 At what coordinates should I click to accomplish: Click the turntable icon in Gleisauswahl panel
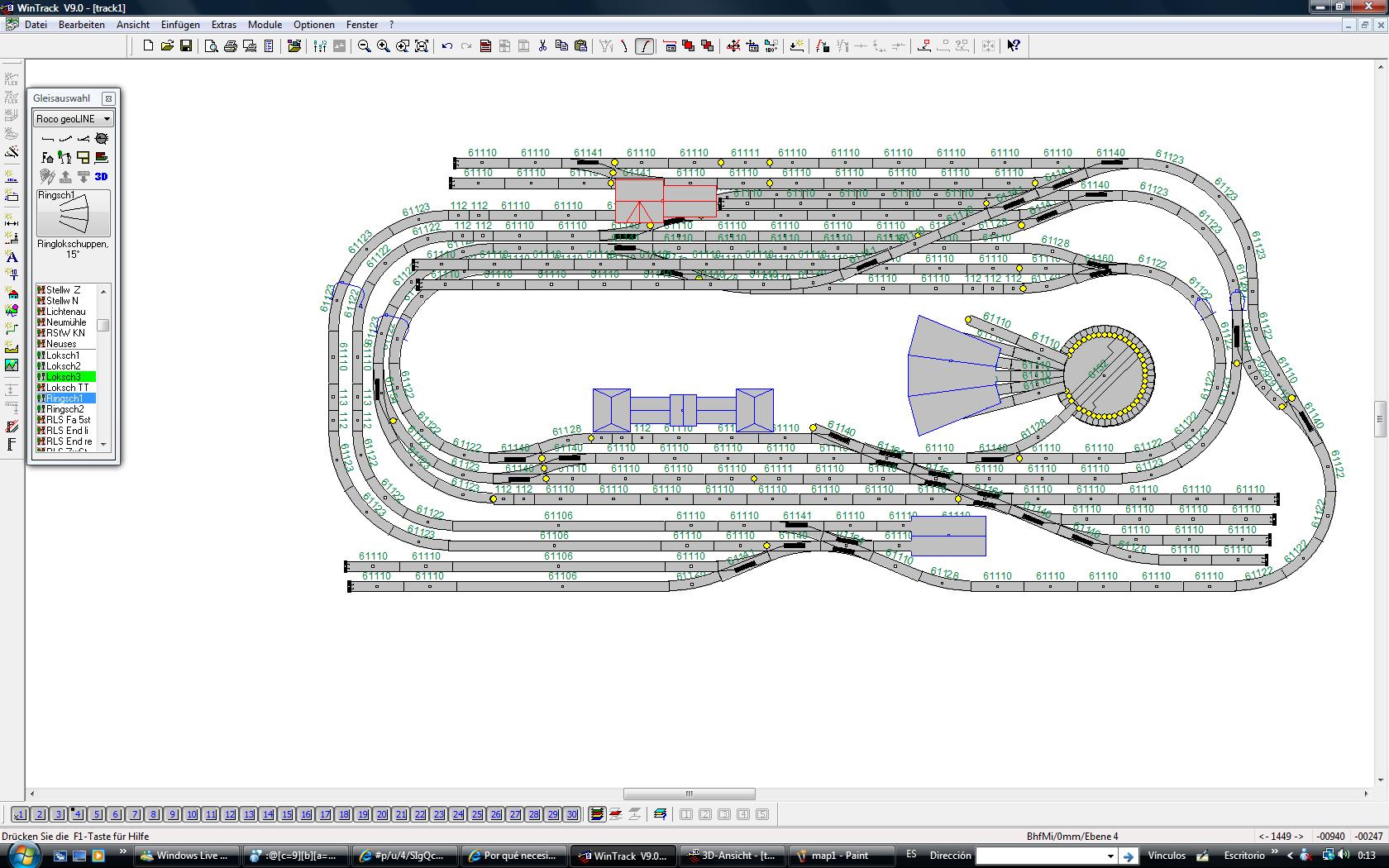pos(102,138)
